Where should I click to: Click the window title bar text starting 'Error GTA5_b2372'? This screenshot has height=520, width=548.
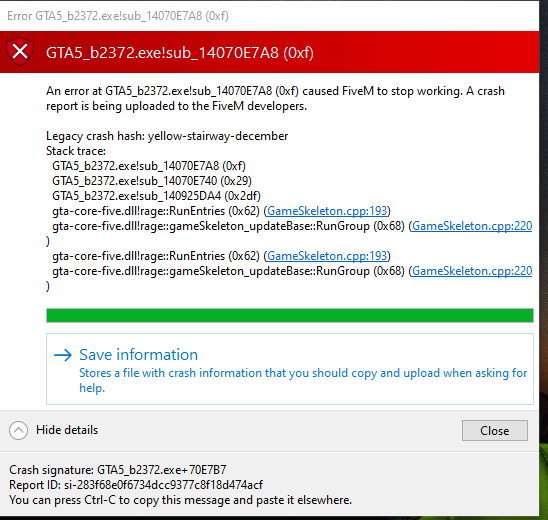(118, 16)
